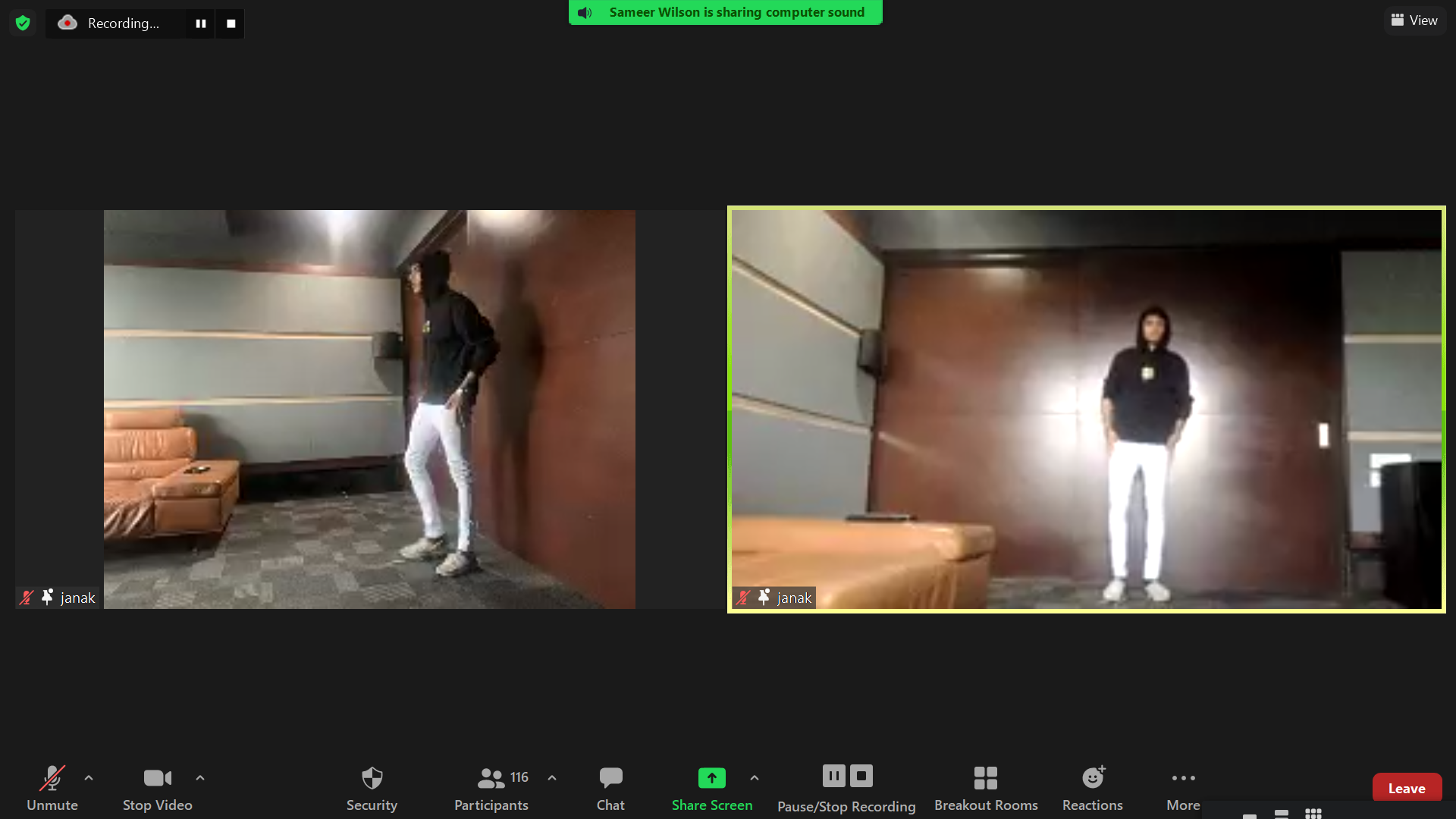Click muted mic icon on left janak tile
The height and width of the screenshot is (819, 1456).
(27, 598)
